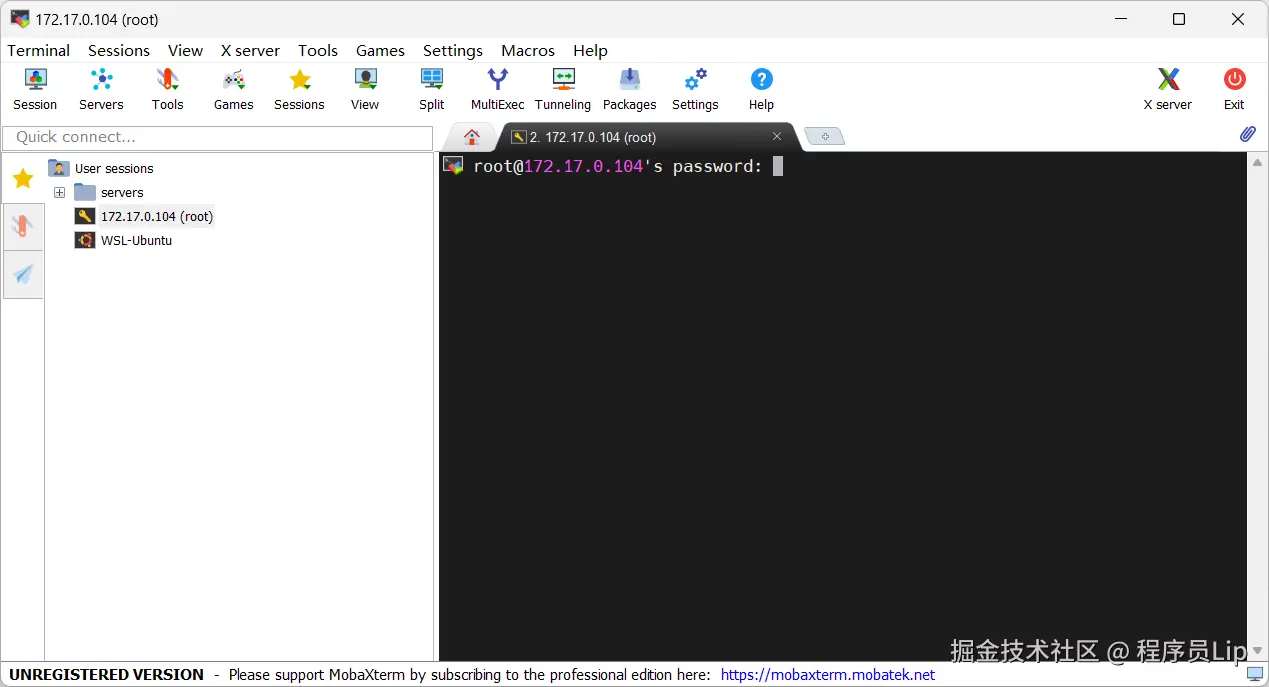The height and width of the screenshot is (687, 1269).
Task: Select the 172.17.0.104 (root) session entry
Action: (157, 216)
